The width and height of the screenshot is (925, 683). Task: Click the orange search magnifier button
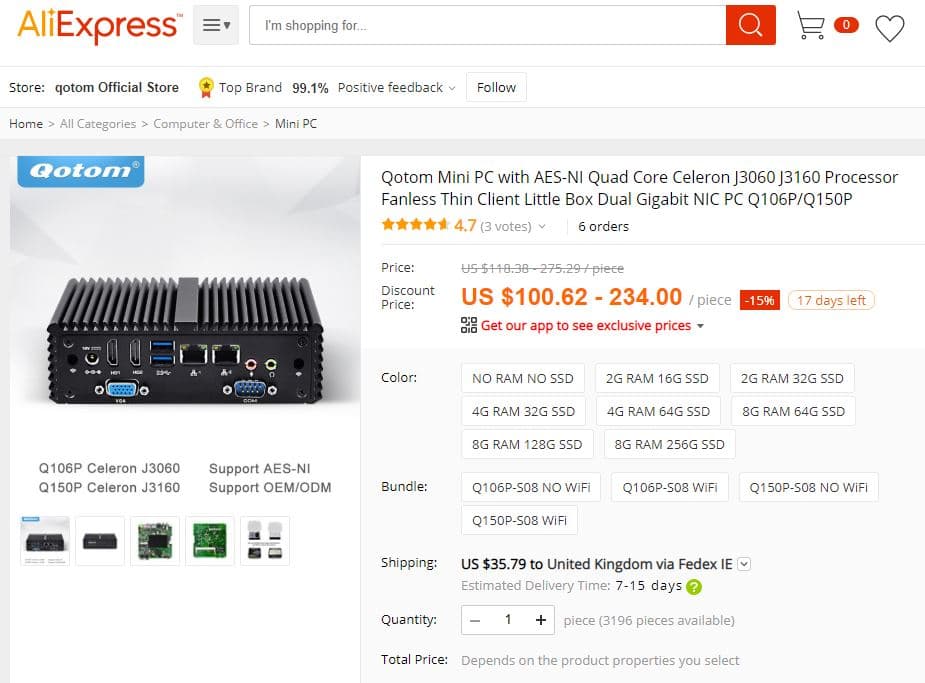coord(751,25)
